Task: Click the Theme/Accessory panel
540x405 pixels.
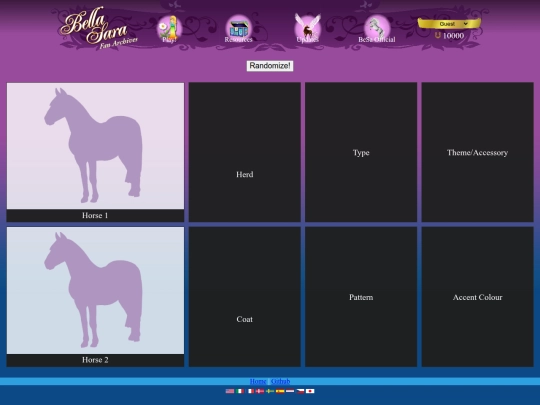Action: click(x=477, y=152)
